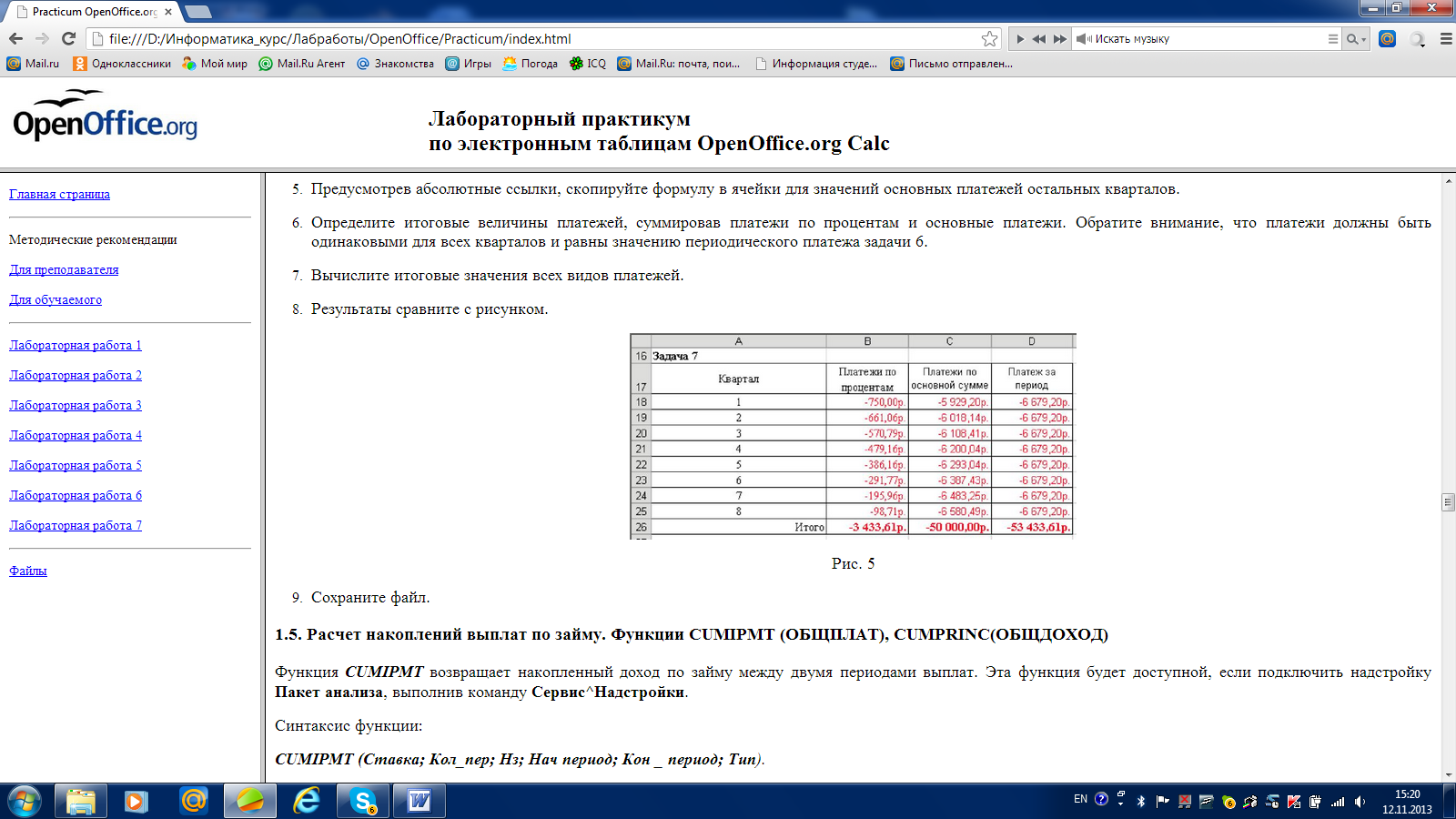Click the Bluetooth tray icon
This screenshot has height=819, width=1456.
[x=1141, y=802]
